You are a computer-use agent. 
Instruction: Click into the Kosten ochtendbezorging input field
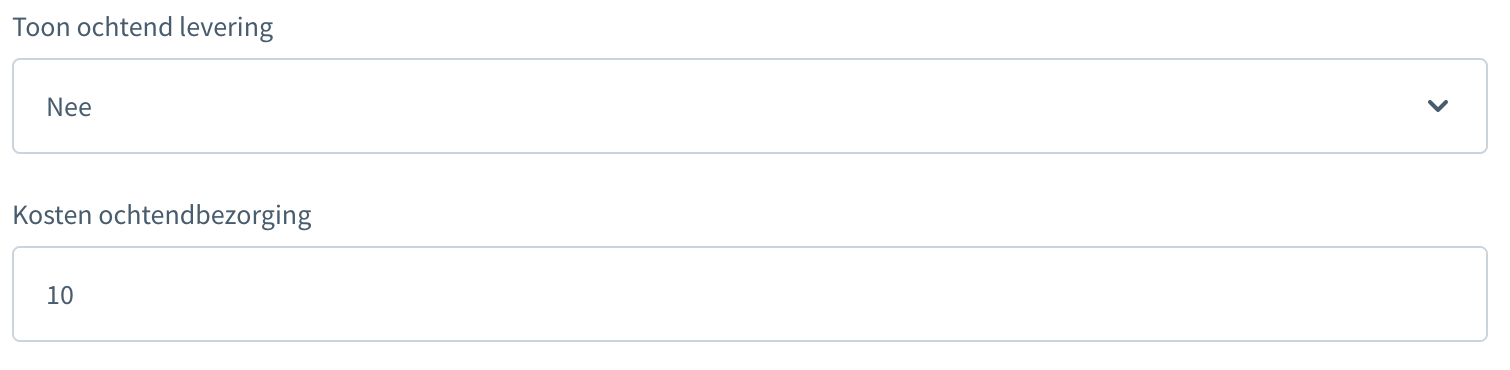[x=749, y=294]
